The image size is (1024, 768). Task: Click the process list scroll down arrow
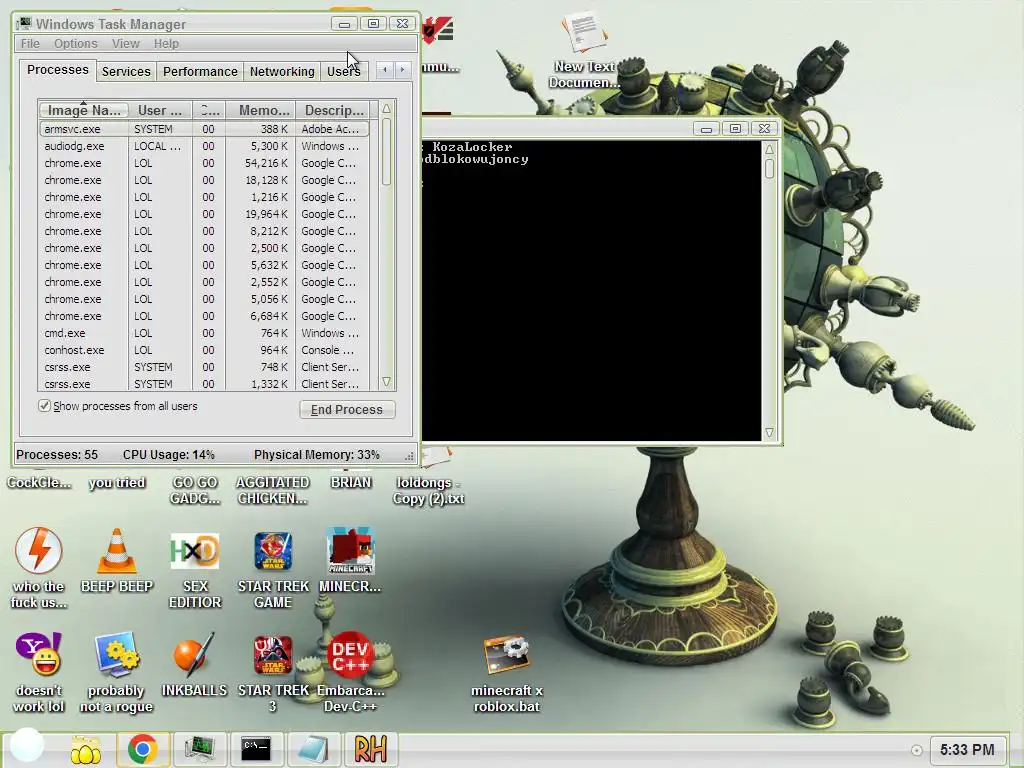387,381
